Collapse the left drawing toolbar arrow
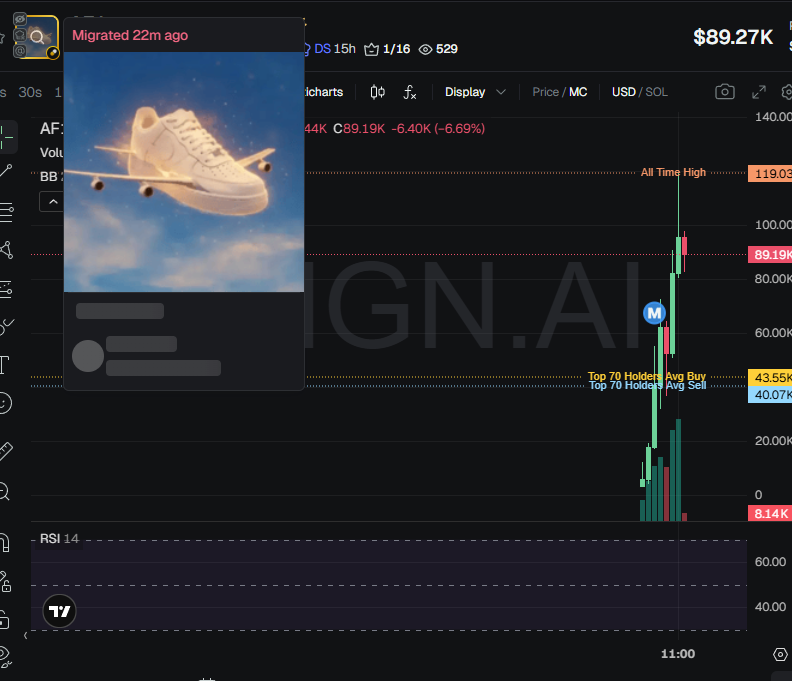Viewport: 792px width, 681px height. coord(25,636)
